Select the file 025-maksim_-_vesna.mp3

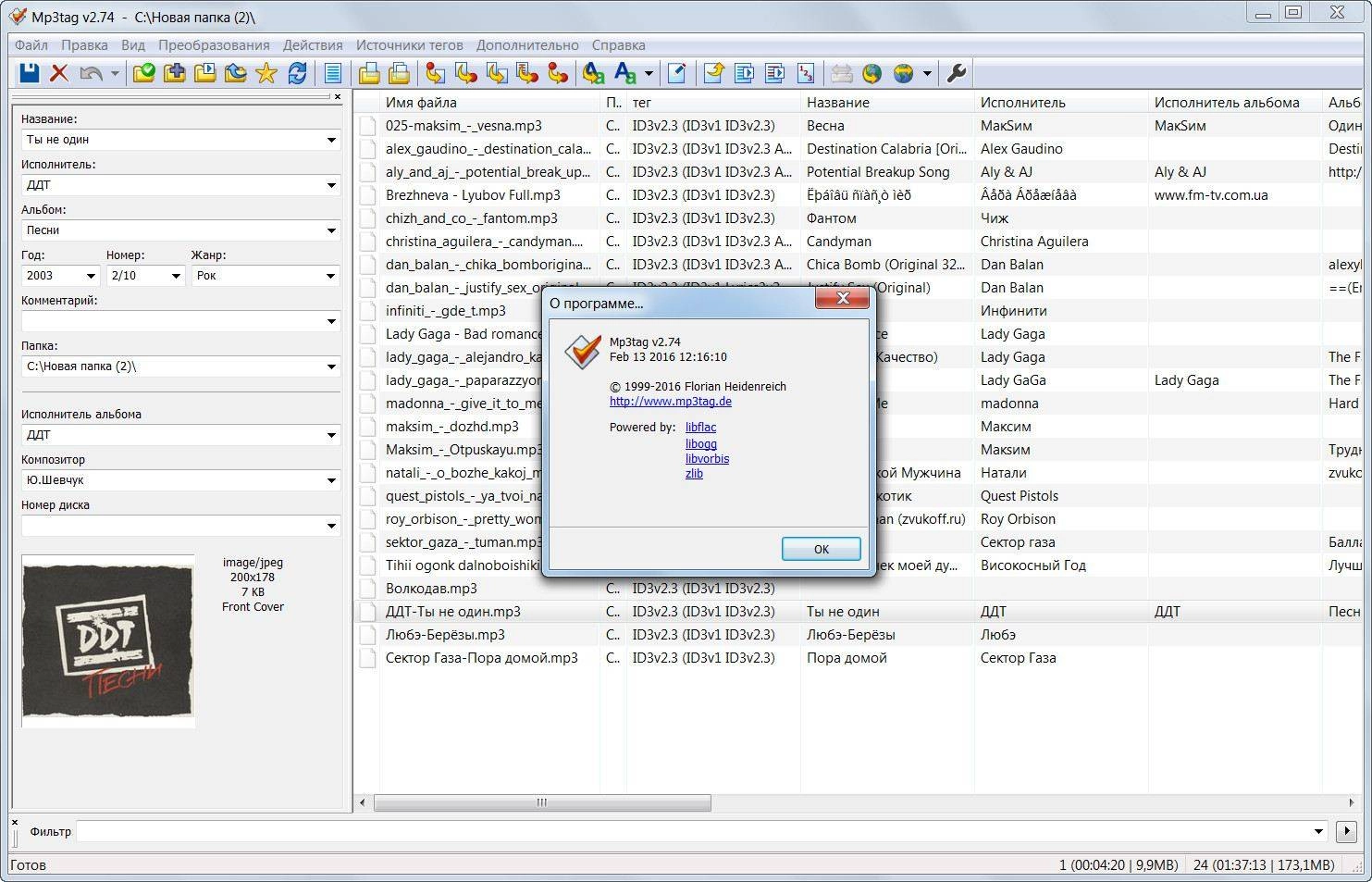(464, 126)
